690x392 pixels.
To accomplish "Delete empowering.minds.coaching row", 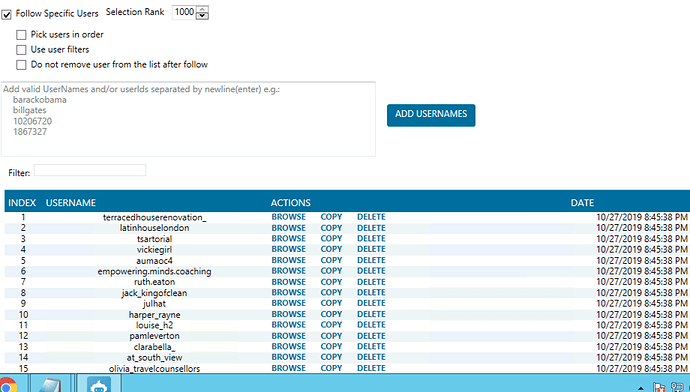I will point(371,271).
